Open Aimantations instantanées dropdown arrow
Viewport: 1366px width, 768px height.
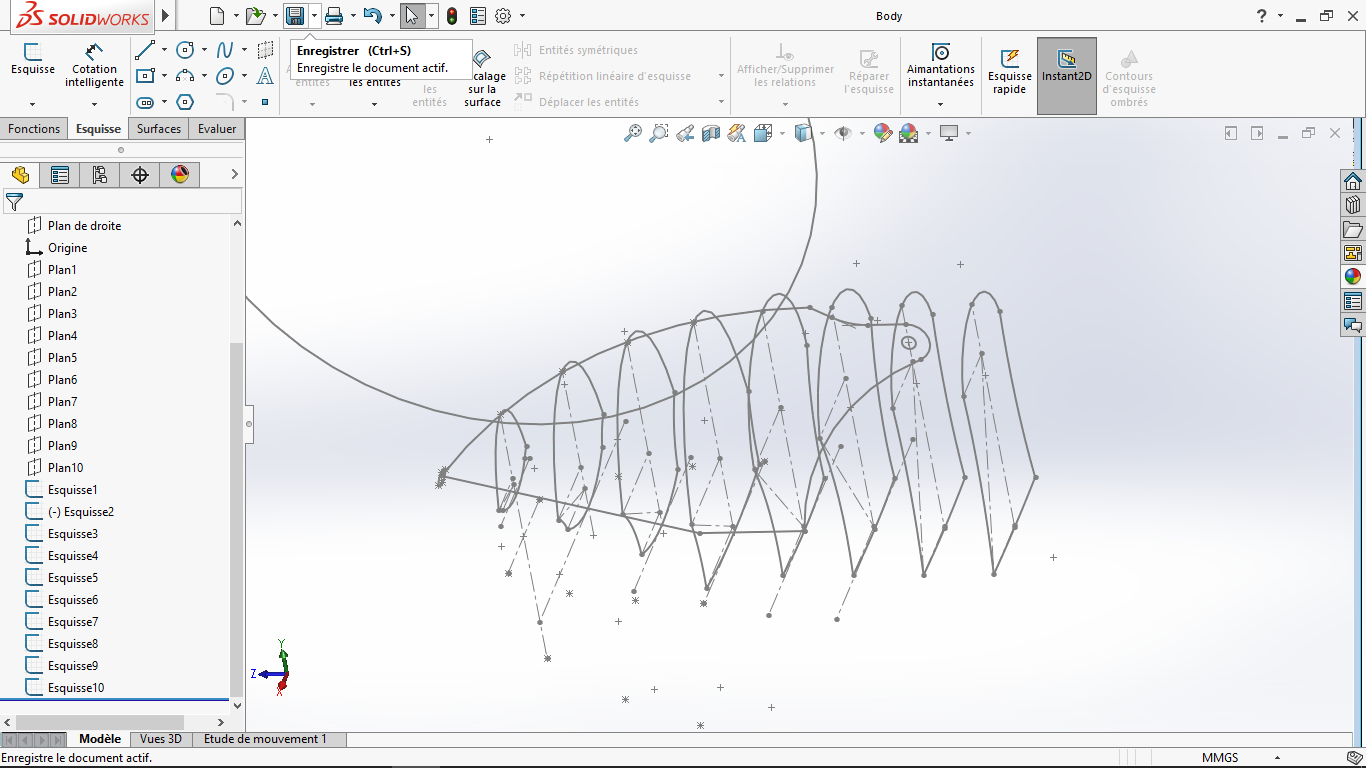point(941,104)
